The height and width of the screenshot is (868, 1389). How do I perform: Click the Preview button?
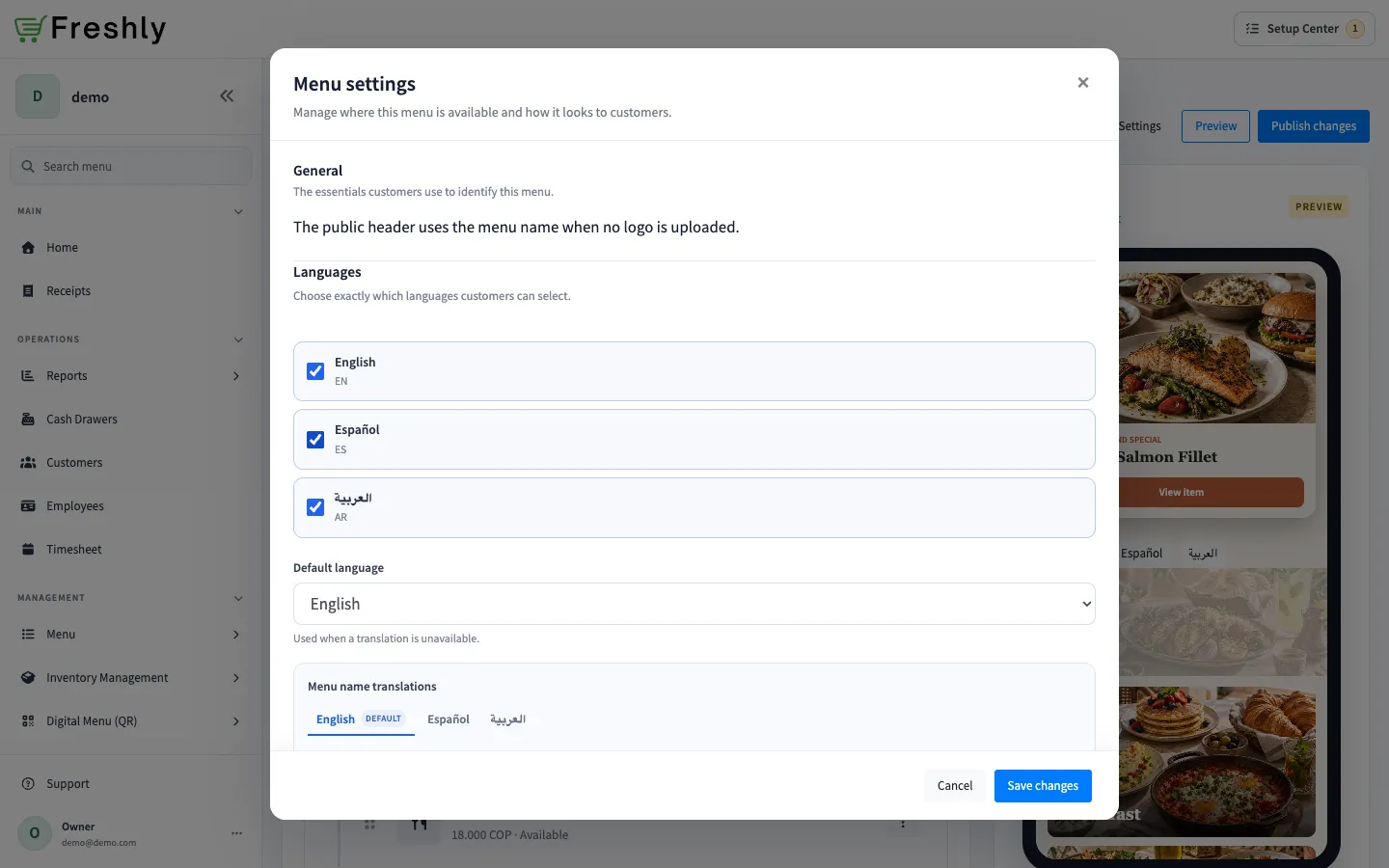coord(1215,126)
